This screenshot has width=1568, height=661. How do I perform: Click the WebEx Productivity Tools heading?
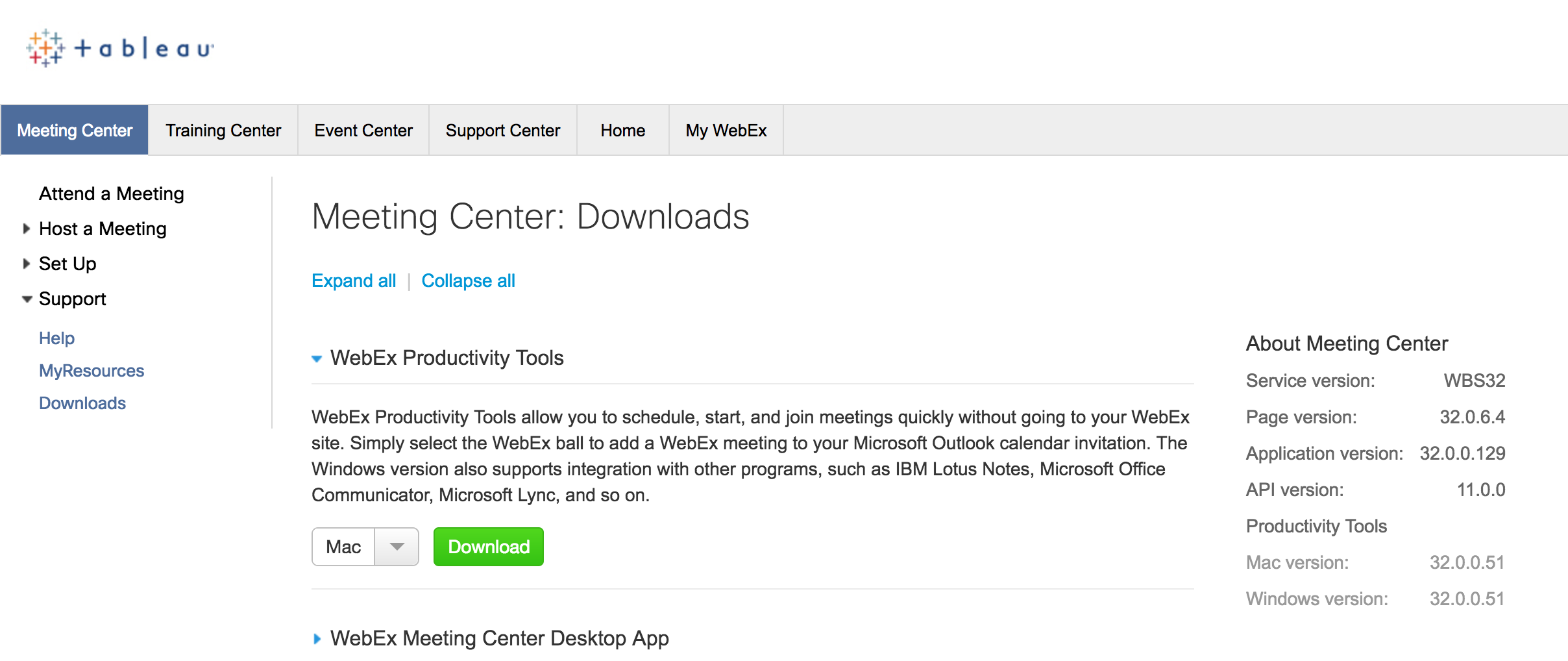click(447, 358)
